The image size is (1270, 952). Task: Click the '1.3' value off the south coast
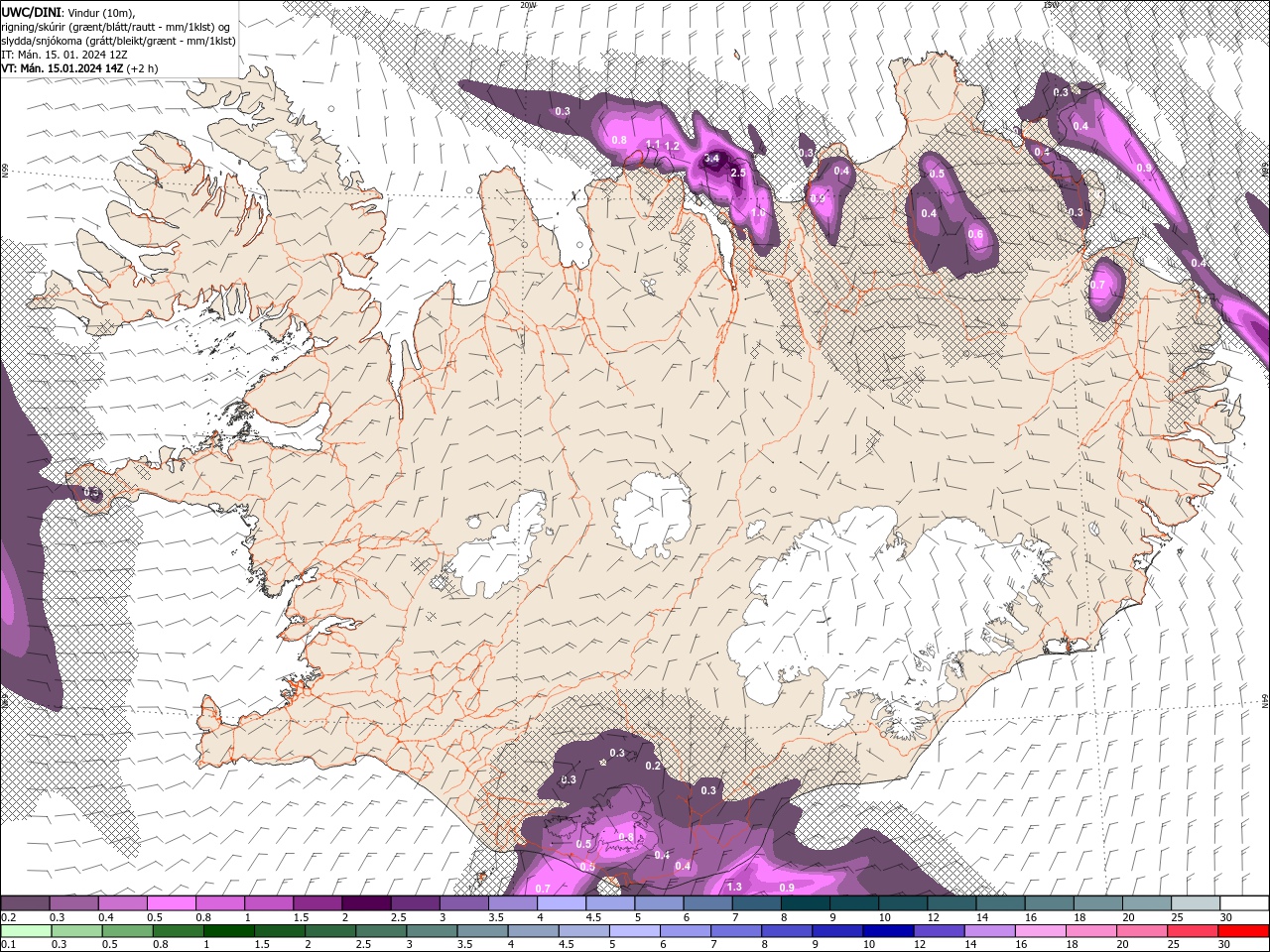734,888
